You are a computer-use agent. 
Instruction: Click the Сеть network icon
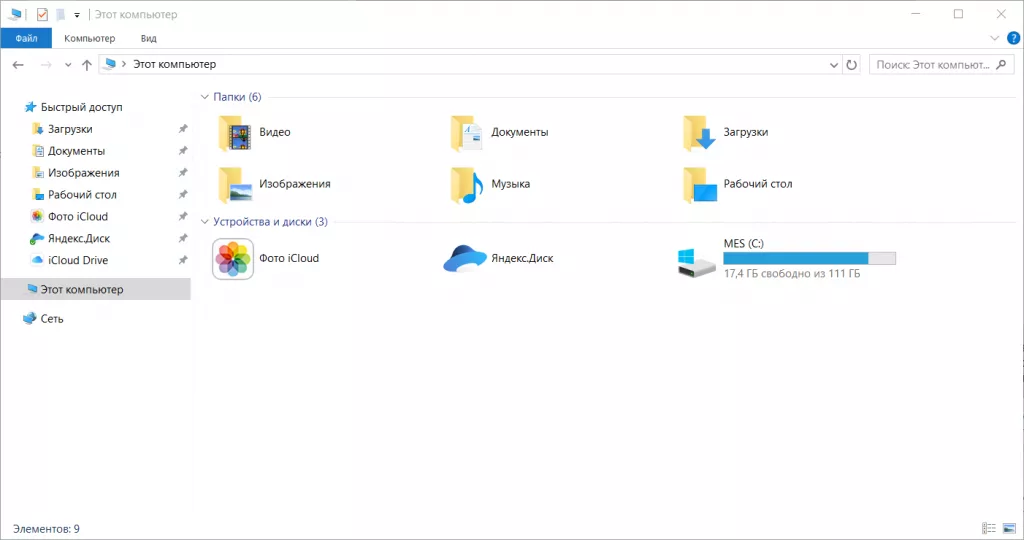29,319
